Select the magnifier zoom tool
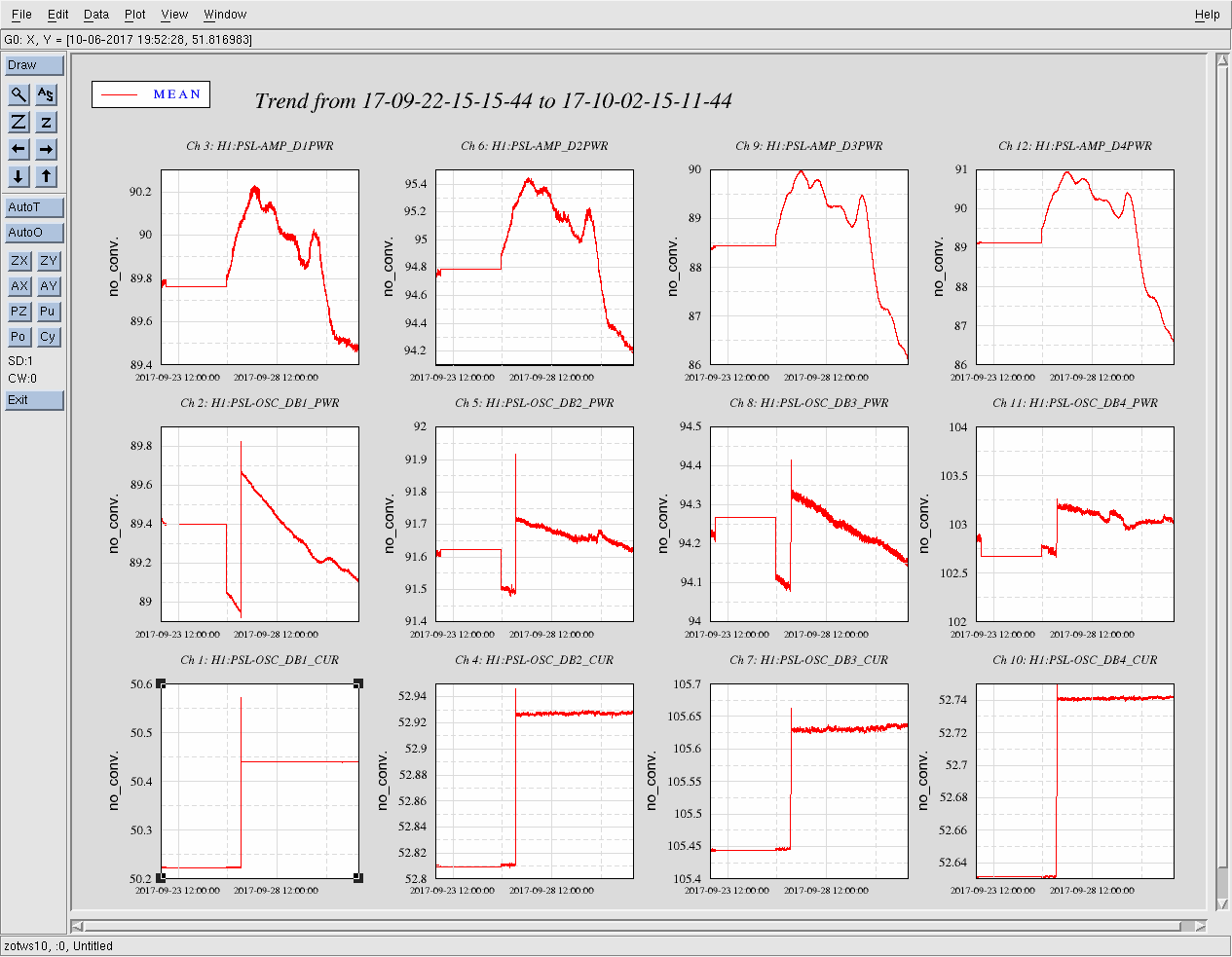The width and height of the screenshot is (1232, 957). tap(19, 94)
